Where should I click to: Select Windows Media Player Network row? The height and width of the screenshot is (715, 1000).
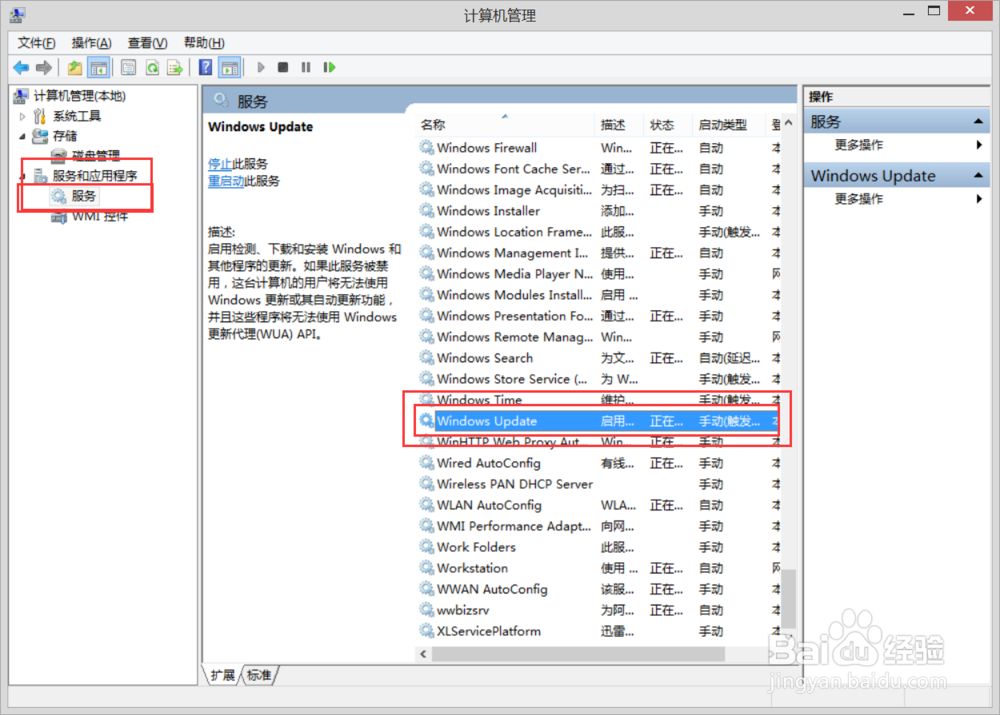click(598, 274)
